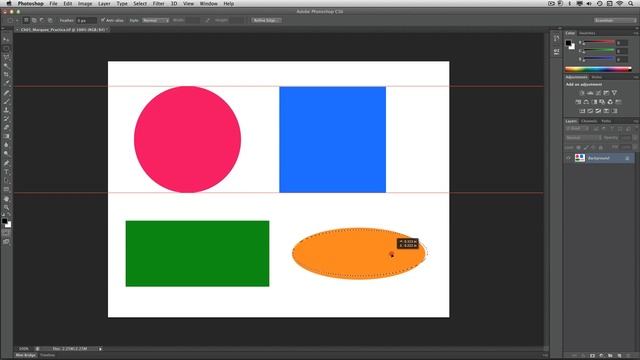
Task: Toggle the Anti-alias checkbox
Action: click(103, 20)
